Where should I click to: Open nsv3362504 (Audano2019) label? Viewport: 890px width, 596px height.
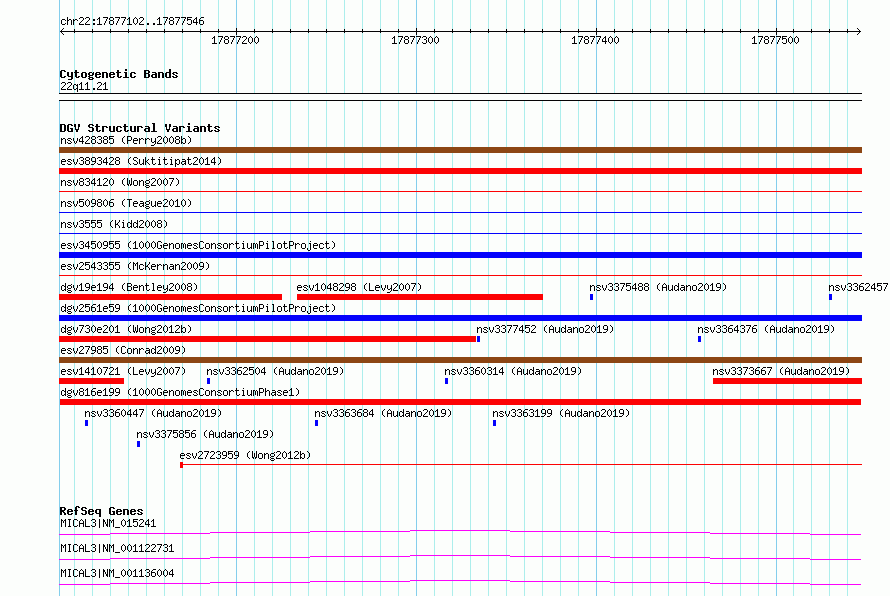275,371
